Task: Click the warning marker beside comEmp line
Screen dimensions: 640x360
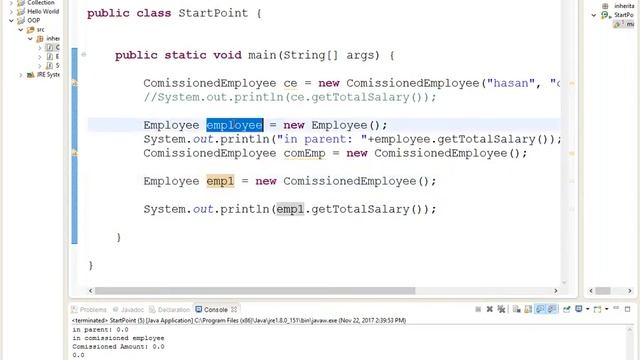Action: pyautogui.click(x=74, y=153)
